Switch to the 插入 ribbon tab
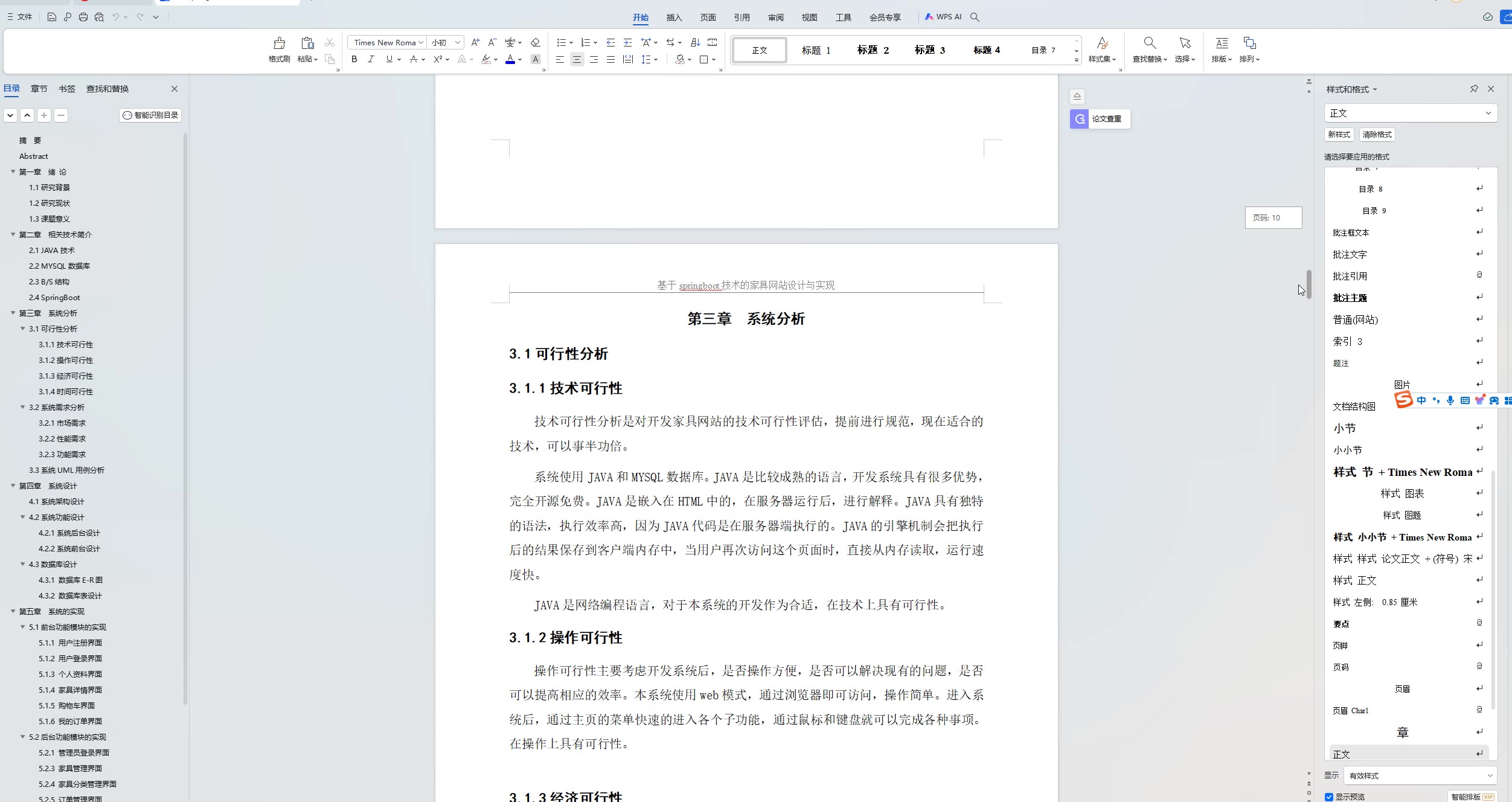 pos(674,18)
